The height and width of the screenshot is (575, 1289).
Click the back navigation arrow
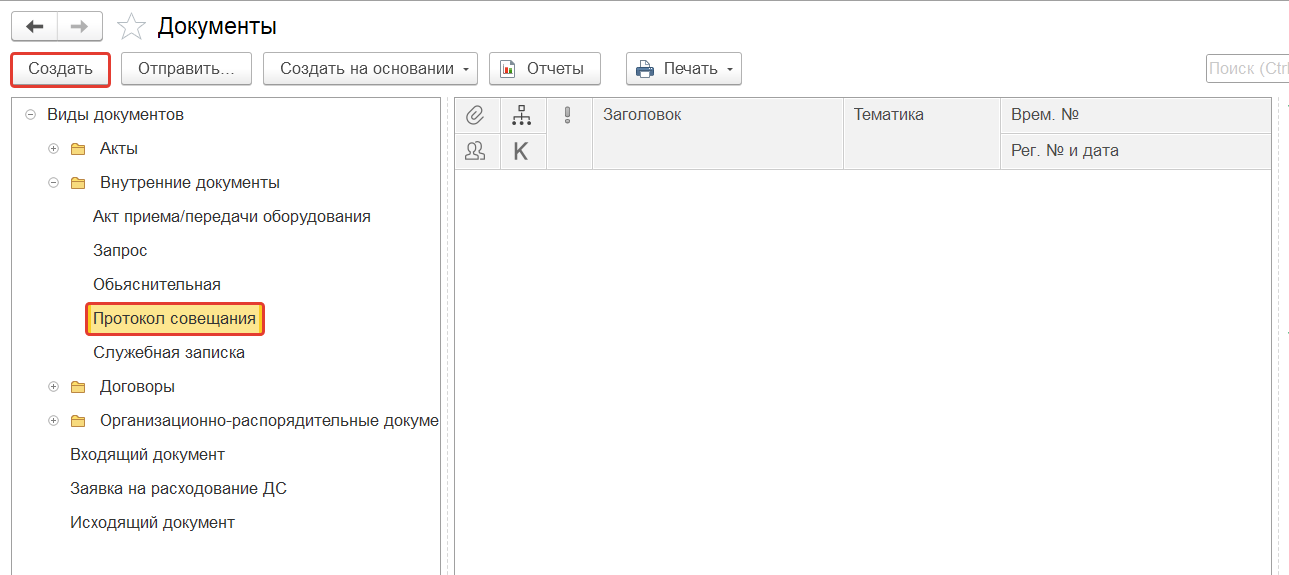tap(34, 26)
